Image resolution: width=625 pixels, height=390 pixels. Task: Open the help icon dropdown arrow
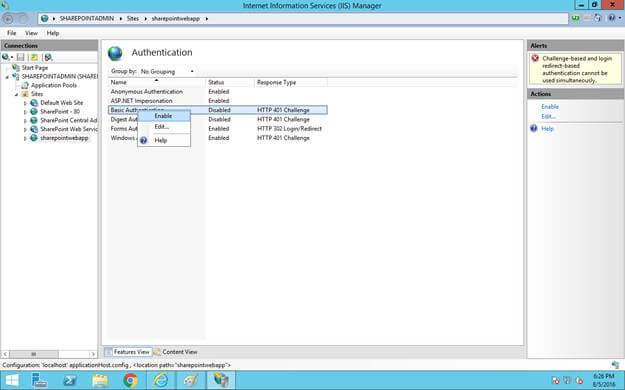(x=620, y=18)
